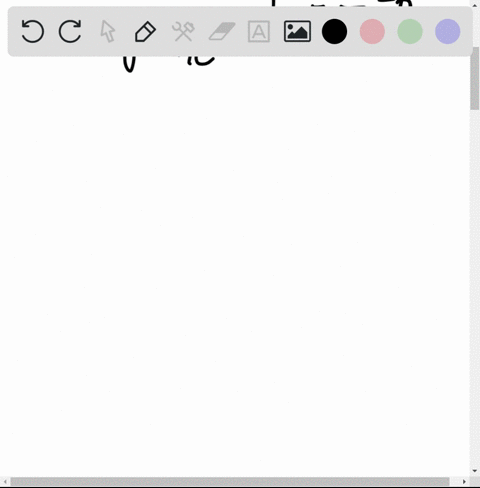Choose the eraser tool
The image size is (480, 488).
(x=222, y=31)
